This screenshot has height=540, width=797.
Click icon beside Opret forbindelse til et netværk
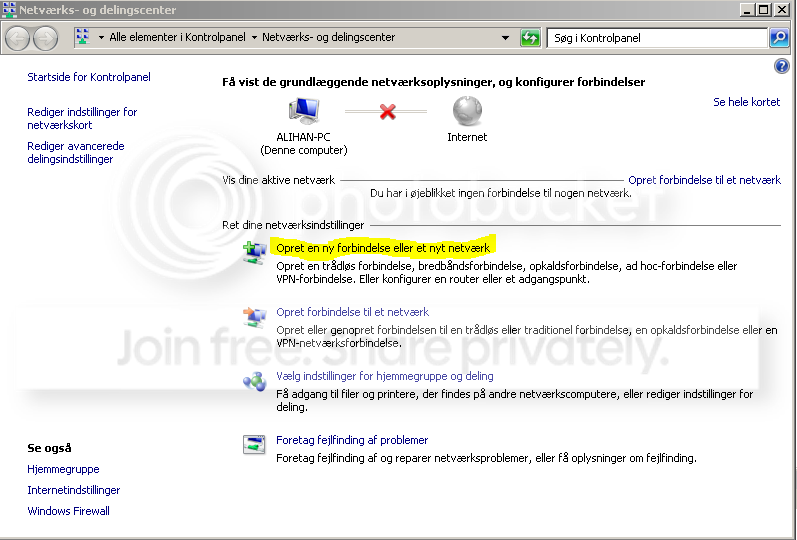click(x=255, y=317)
